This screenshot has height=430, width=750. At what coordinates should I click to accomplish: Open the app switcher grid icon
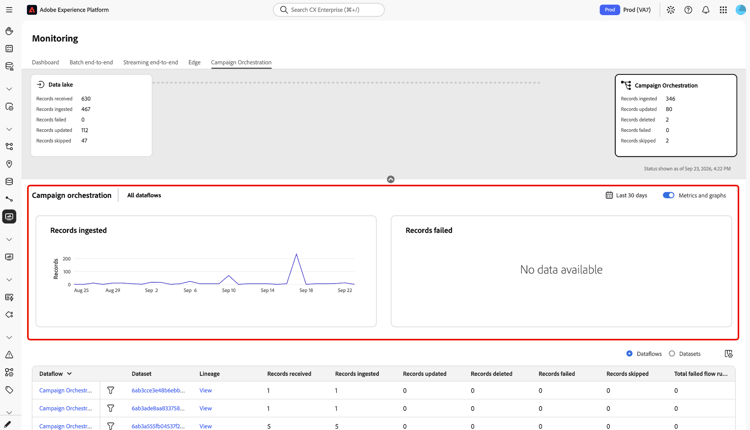[723, 10]
